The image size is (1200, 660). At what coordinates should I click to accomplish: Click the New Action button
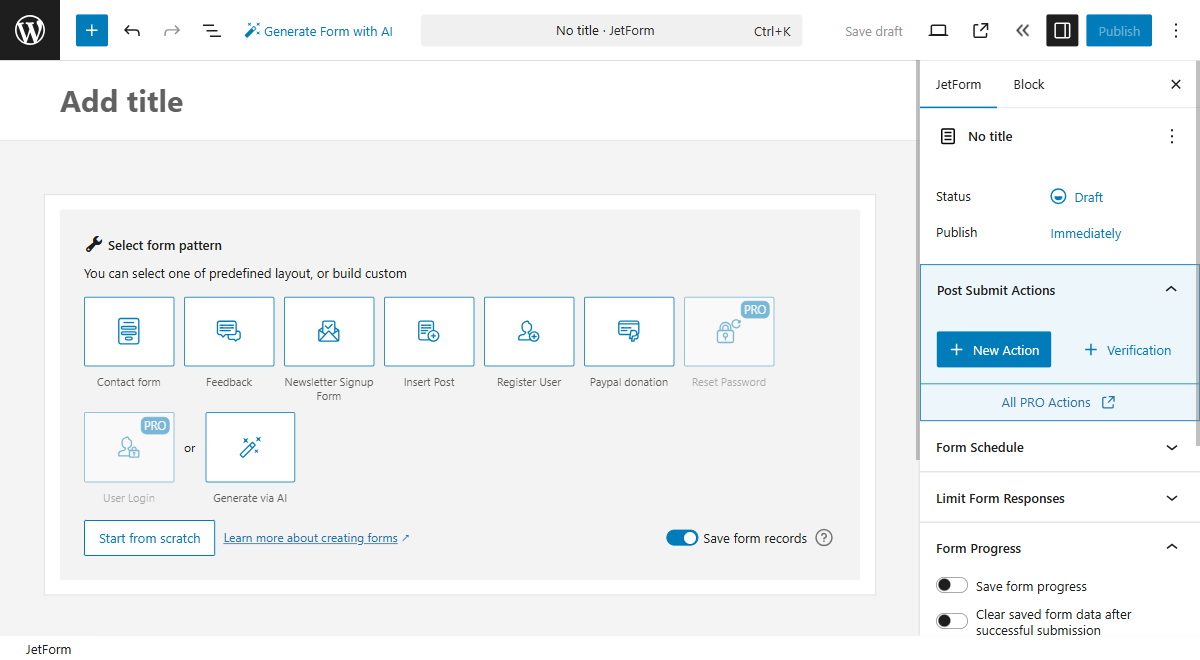994,350
